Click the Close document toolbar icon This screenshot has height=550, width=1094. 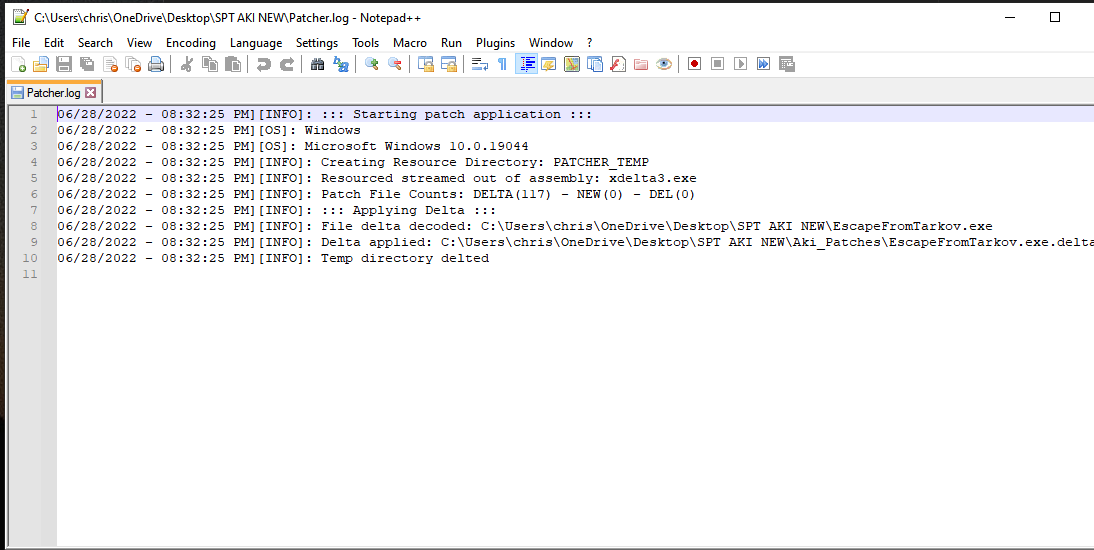pos(110,64)
